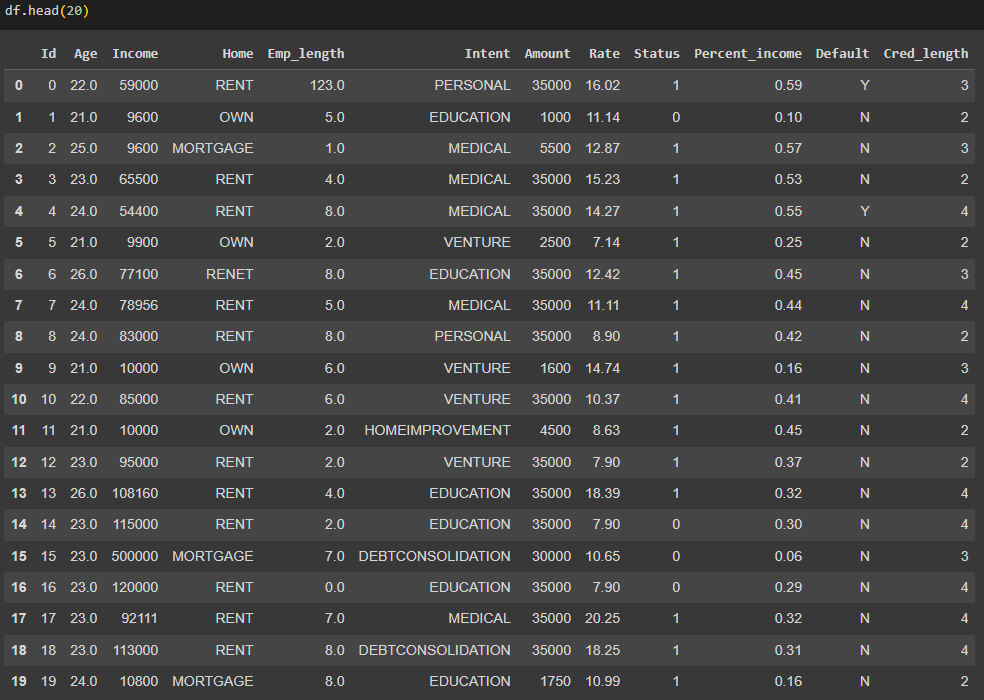Click the Income value 108160
Viewport: 984px width, 700px height.
(135, 493)
